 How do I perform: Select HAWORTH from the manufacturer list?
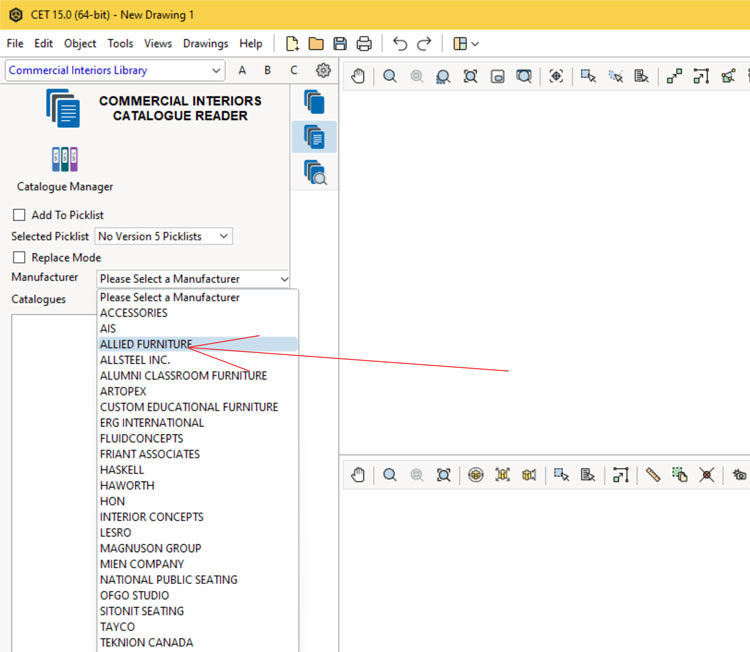(x=198, y=486)
